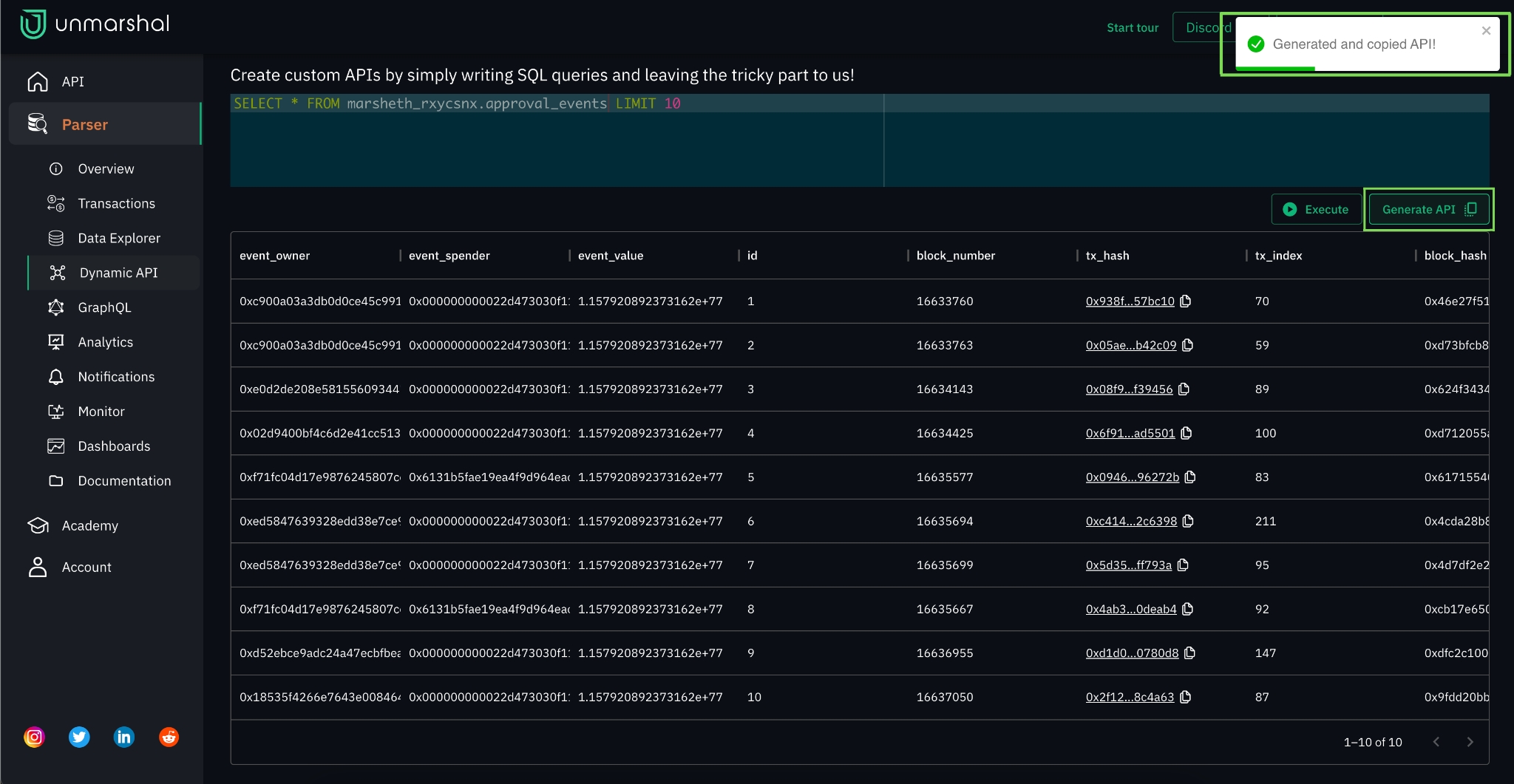Sort by block_number column header
Viewport: 1514px width, 784px height.
(x=955, y=256)
